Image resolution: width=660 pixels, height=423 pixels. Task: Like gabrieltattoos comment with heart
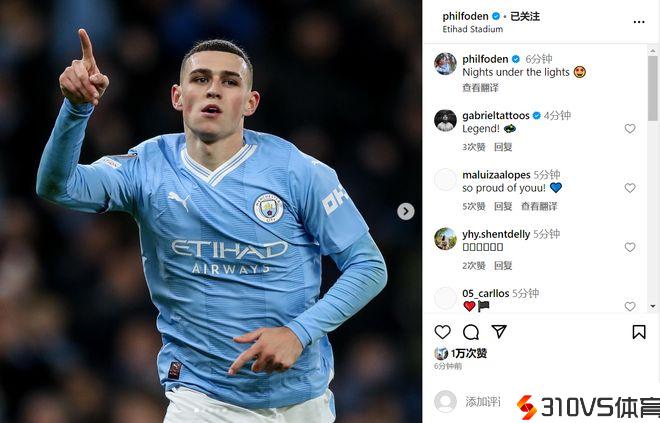click(630, 129)
